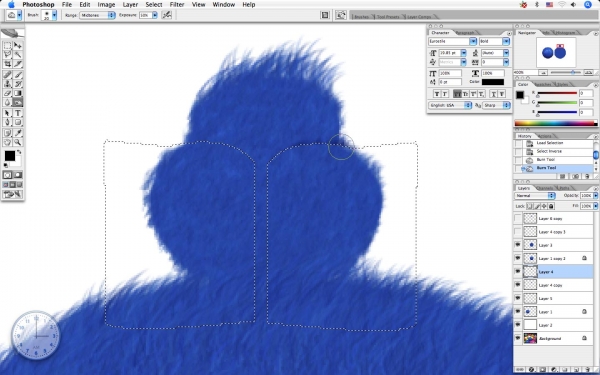Select the Eyedropper tool
This screenshot has height=375, width=600.
click(x=18, y=133)
